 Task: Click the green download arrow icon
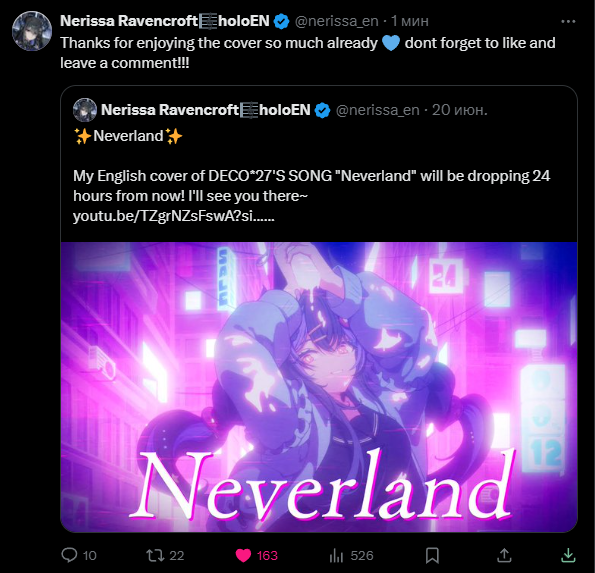(x=568, y=555)
